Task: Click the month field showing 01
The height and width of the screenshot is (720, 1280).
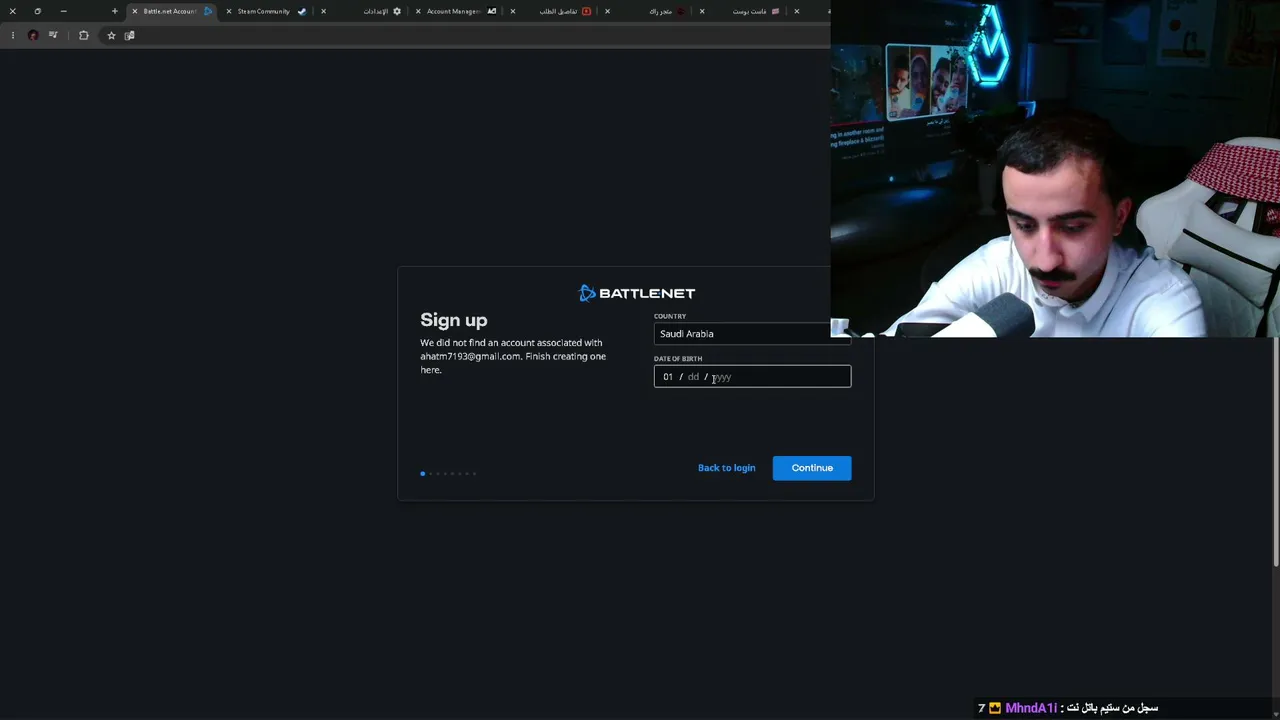Action: pos(668,377)
